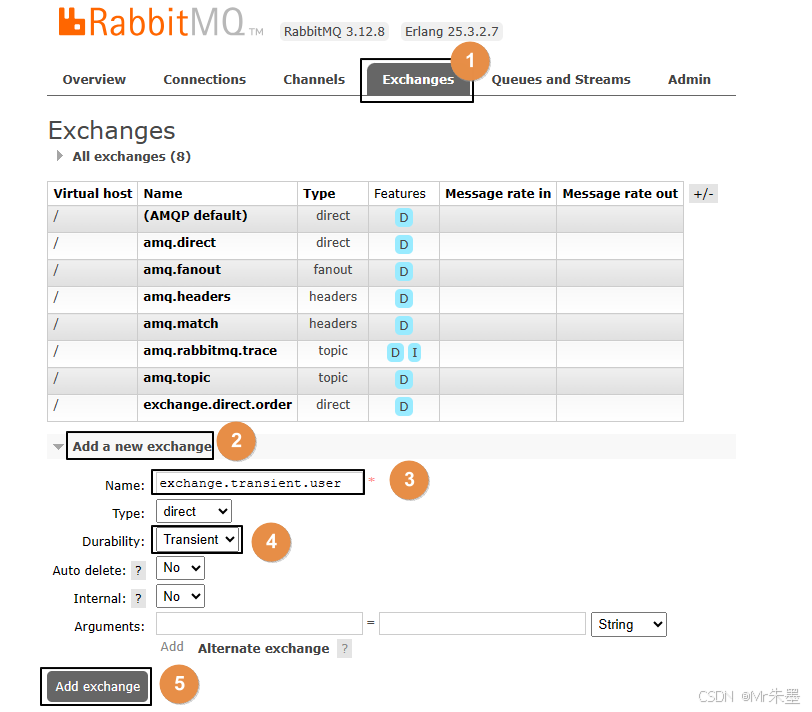
Task: Open the amq.match exchange
Action: coord(181,323)
